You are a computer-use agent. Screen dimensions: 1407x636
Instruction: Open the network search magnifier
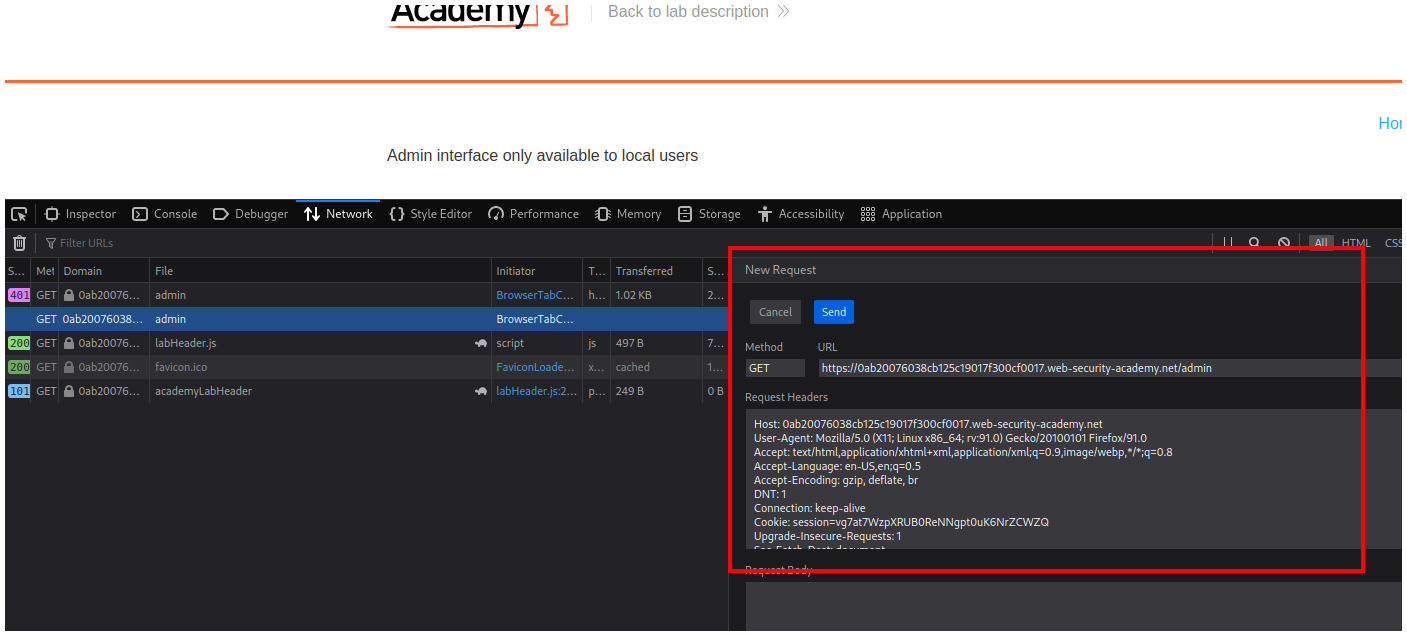pyautogui.click(x=1254, y=243)
